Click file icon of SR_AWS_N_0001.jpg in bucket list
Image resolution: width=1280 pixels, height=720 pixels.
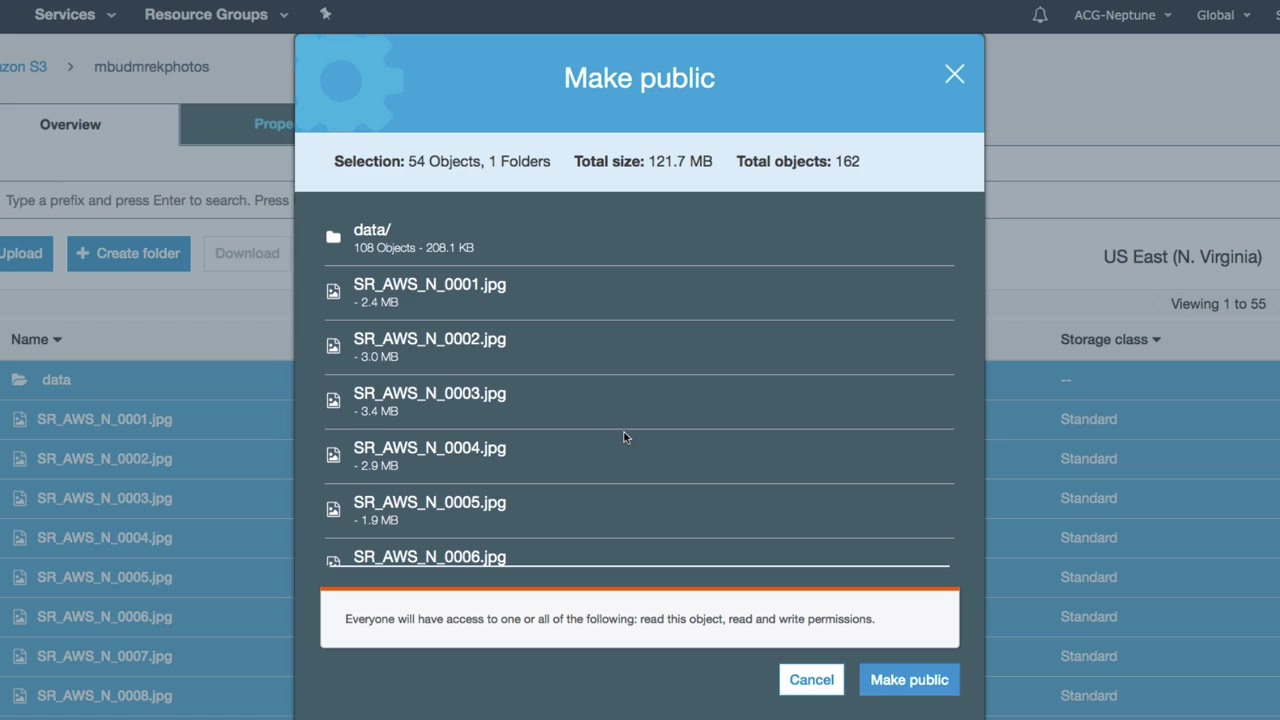point(19,420)
